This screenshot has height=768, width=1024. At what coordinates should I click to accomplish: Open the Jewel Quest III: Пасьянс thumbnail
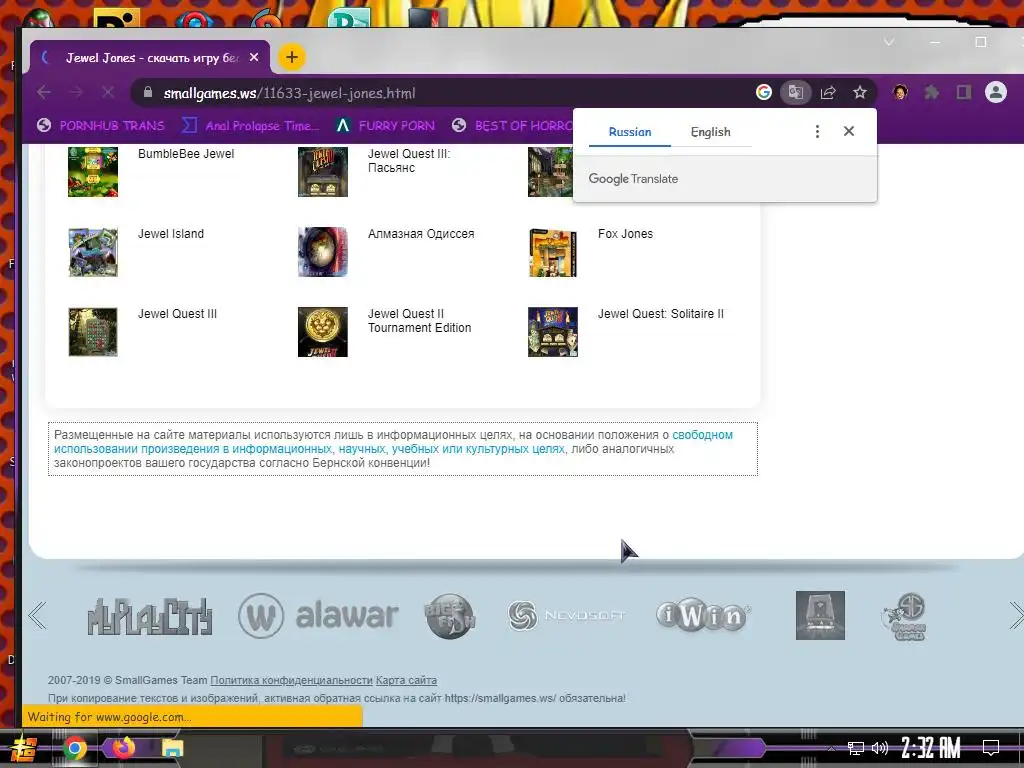coord(323,171)
